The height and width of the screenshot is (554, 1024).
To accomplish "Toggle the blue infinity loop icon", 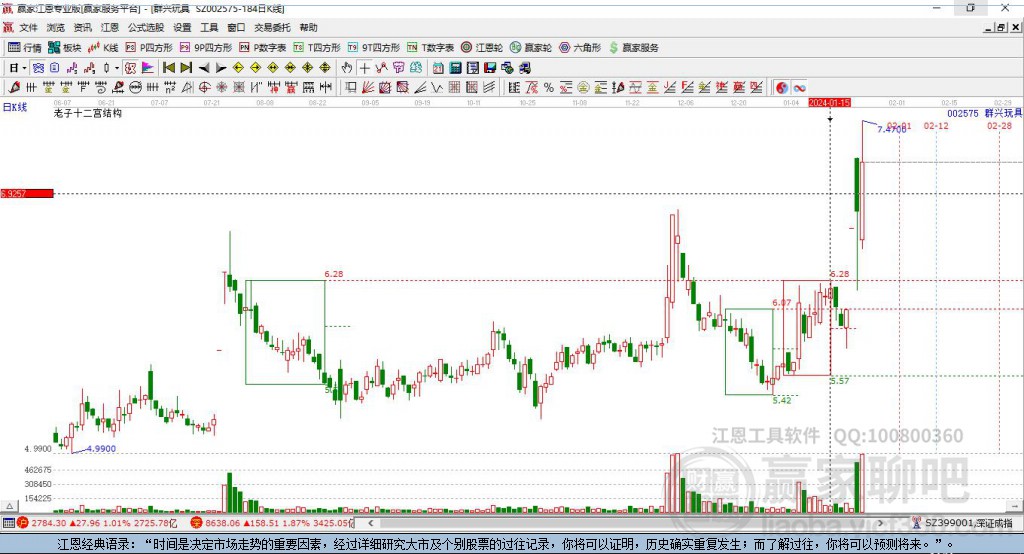I will pyautogui.click(x=799, y=88).
